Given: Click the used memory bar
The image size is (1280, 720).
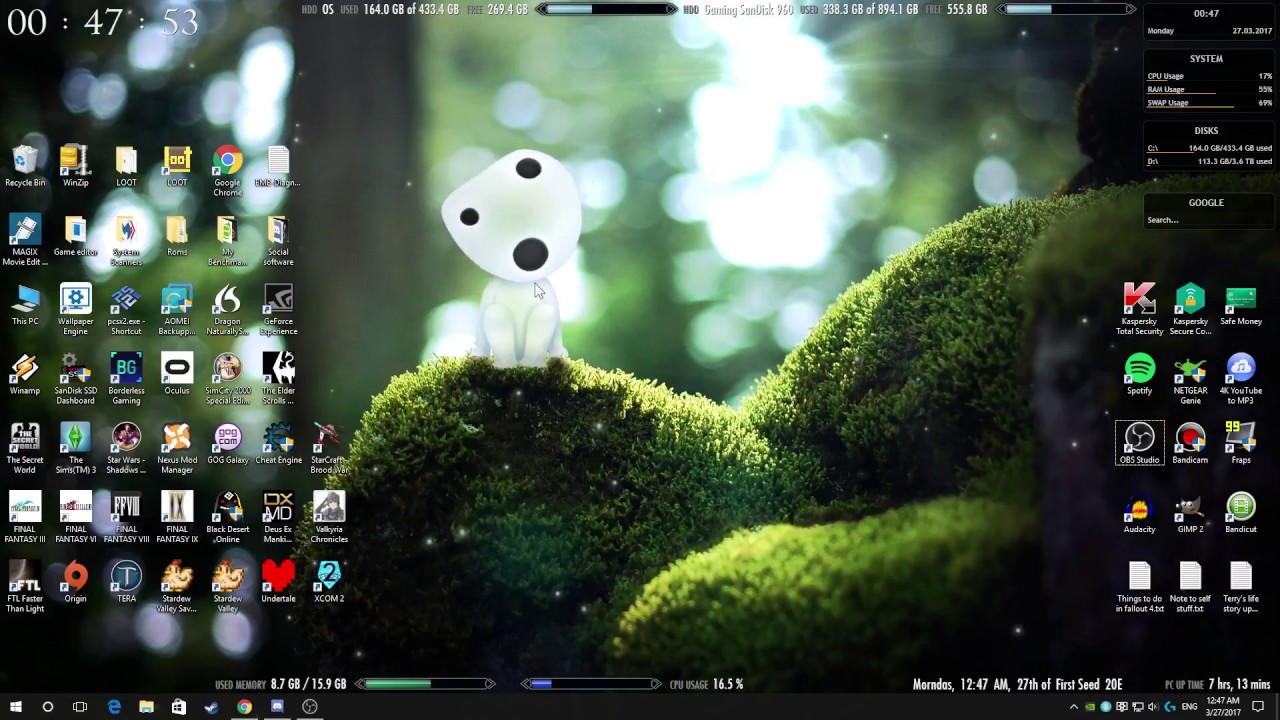Looking at the screenshot, I should click(x=426, y=684).
